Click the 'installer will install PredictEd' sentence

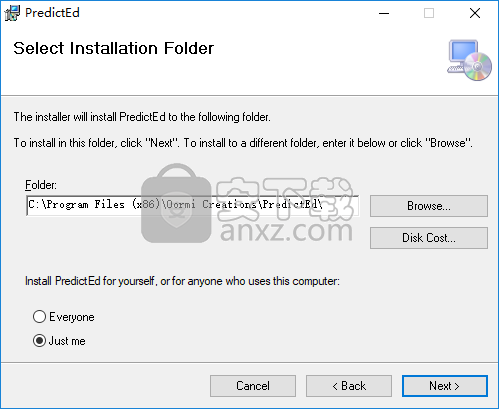pos(142,117)
